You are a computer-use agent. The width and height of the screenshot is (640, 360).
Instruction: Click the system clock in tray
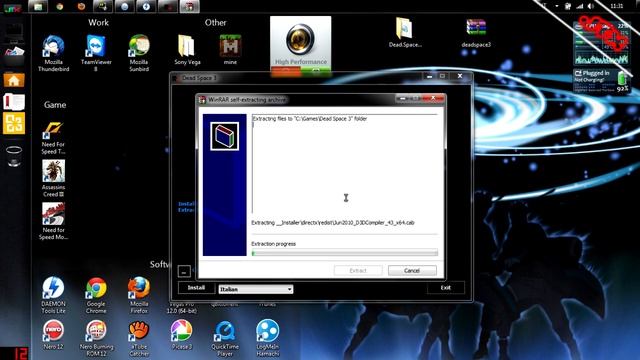617,6
